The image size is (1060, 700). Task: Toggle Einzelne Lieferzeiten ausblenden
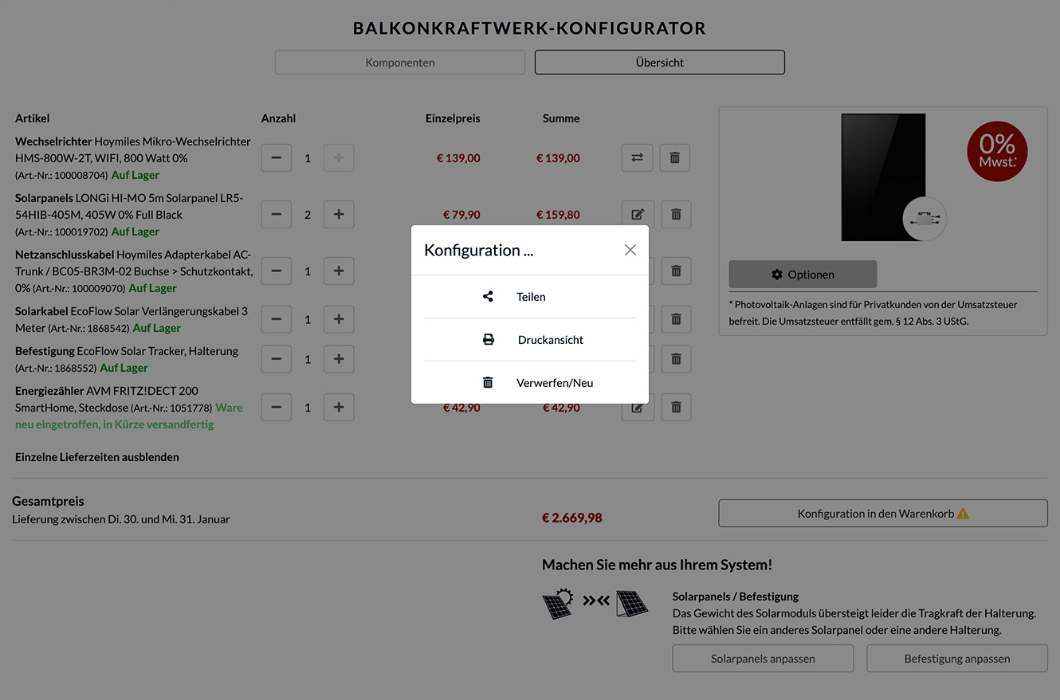(x=97, y=457)
